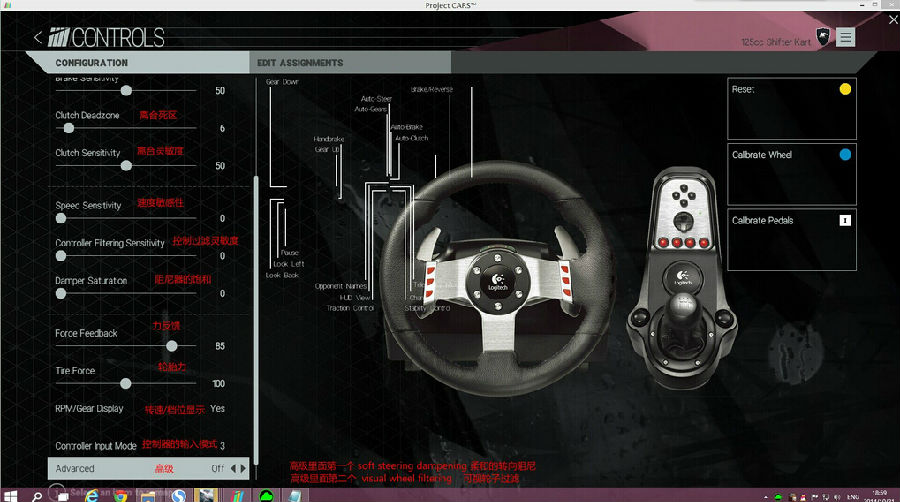
Task: Open Internet Explorer from the taskbar
Action: tap(91, 496)
